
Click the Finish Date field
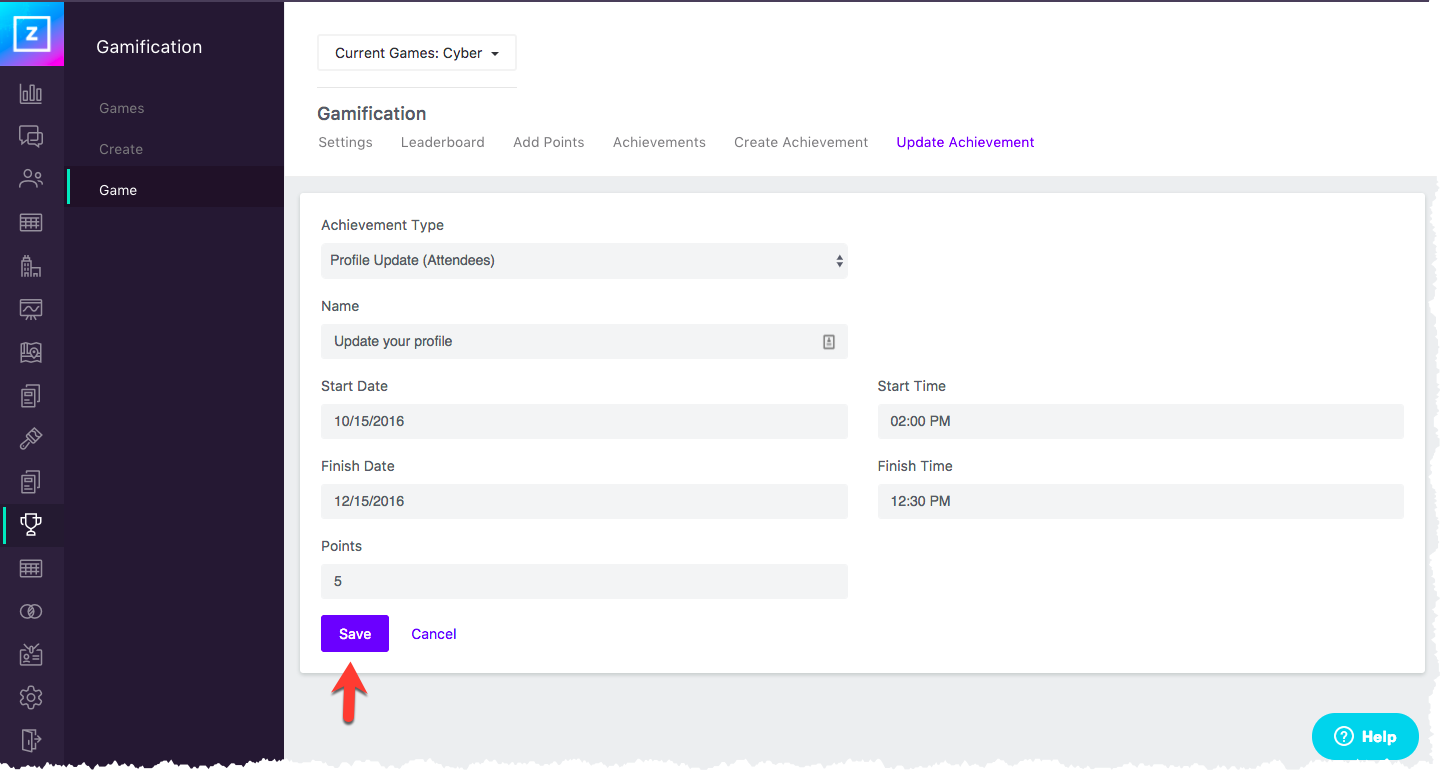coord(584,501)
